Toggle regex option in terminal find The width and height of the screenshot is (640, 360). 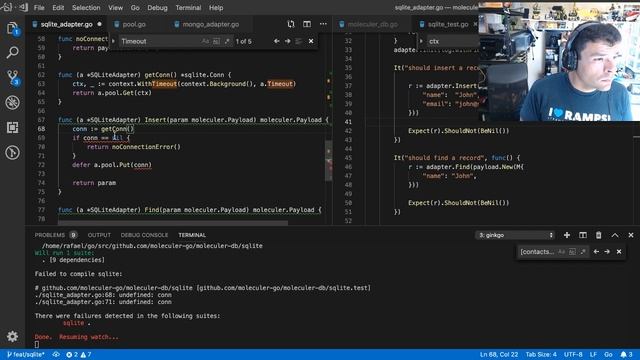tap(583, 252)
